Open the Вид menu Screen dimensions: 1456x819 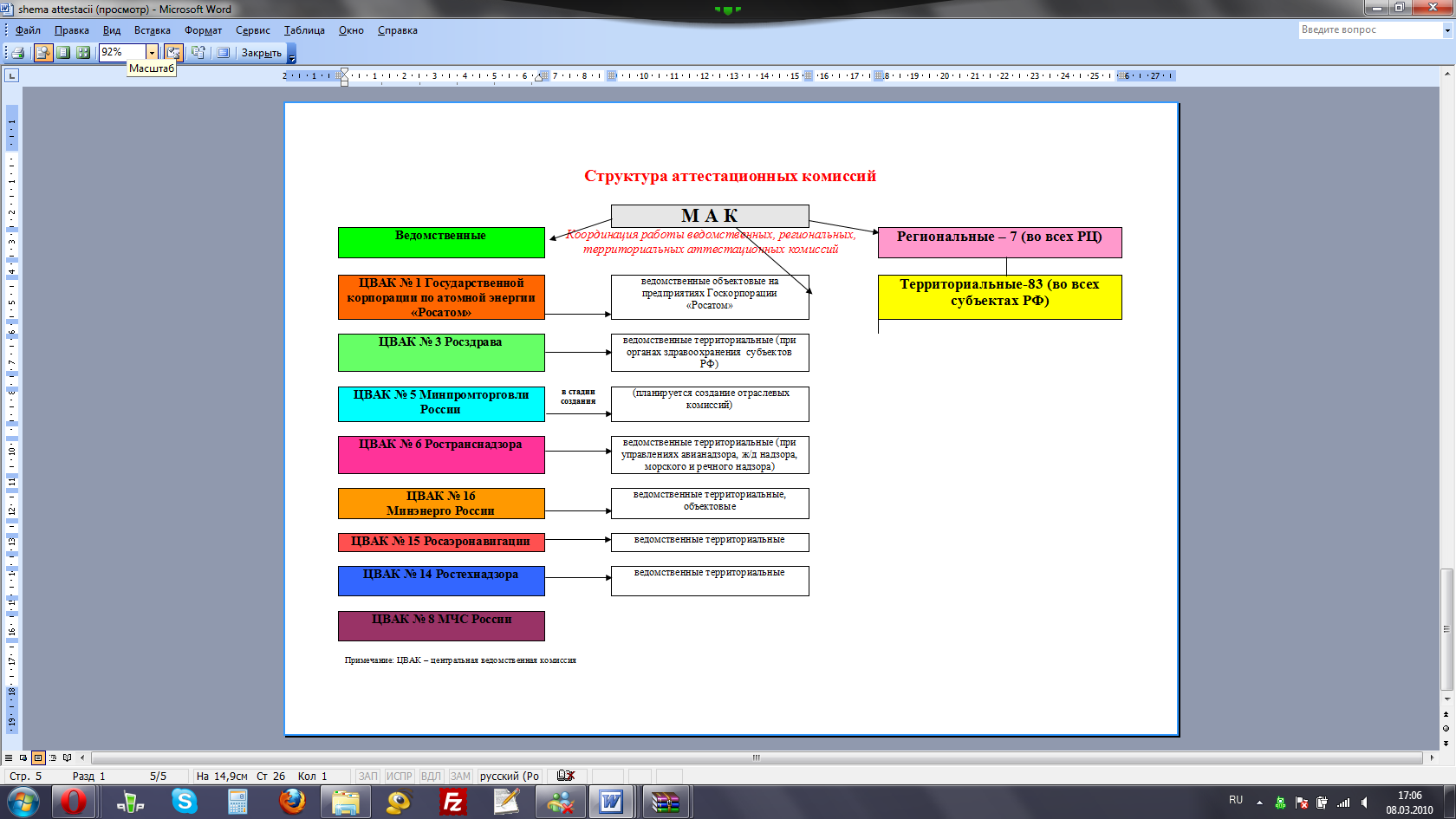(x=112, y=30)
